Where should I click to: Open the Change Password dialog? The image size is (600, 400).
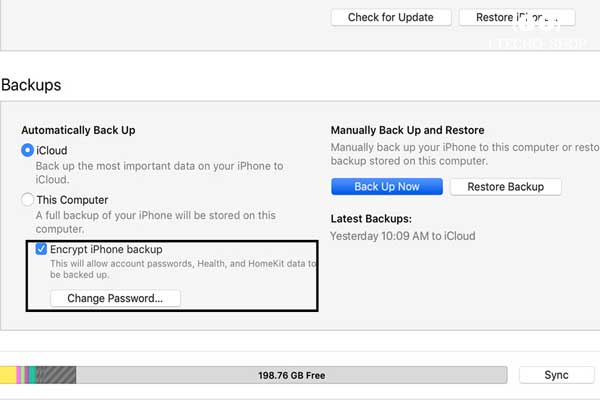click(115, 298)
